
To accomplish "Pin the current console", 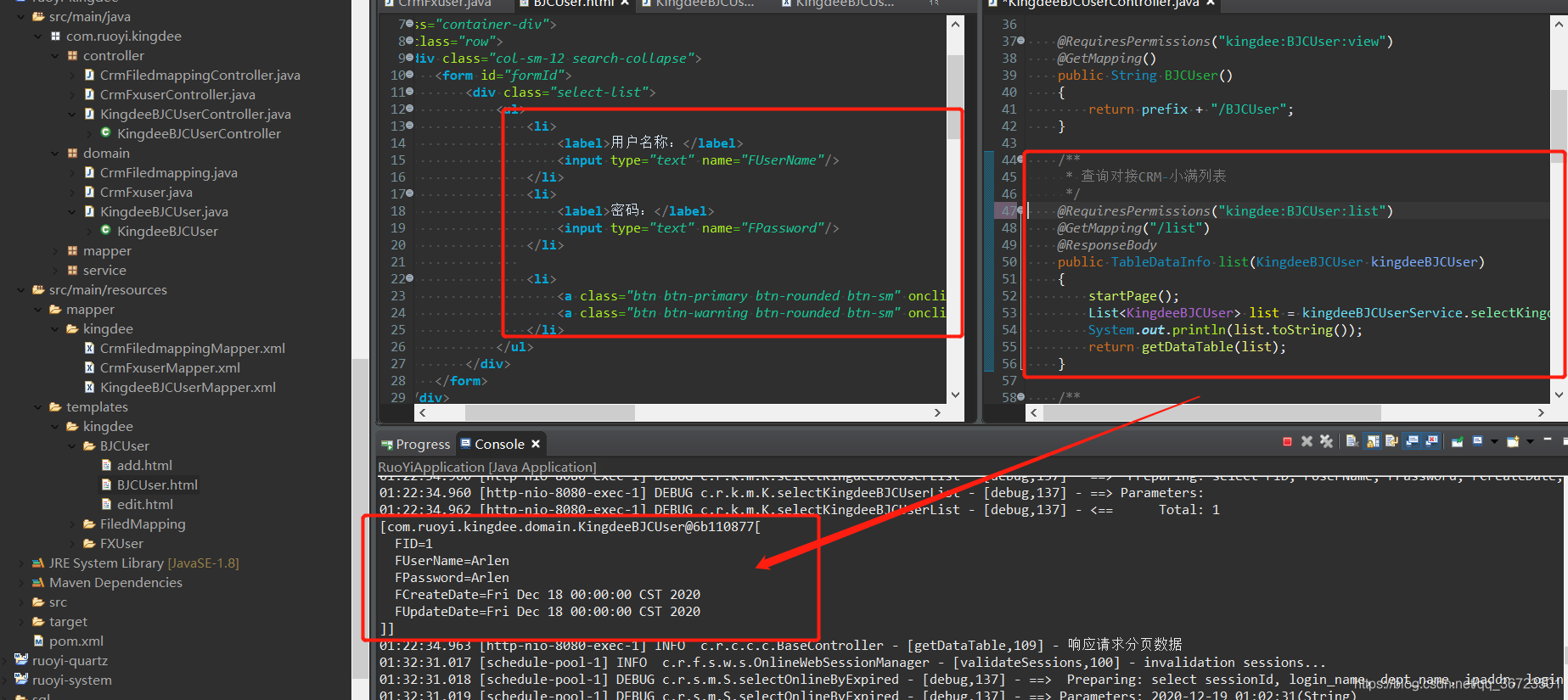I will (x=1457, y=441).
